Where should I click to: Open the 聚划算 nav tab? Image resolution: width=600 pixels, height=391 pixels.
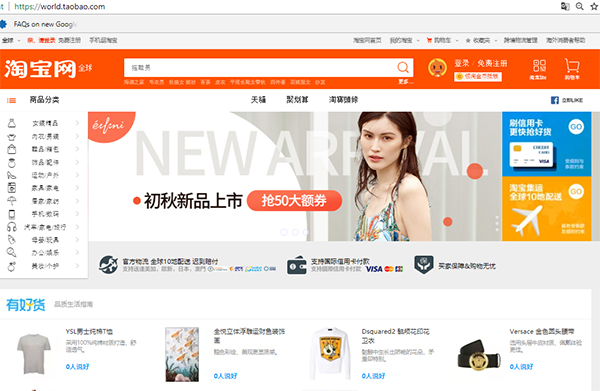tap(297, 100)
